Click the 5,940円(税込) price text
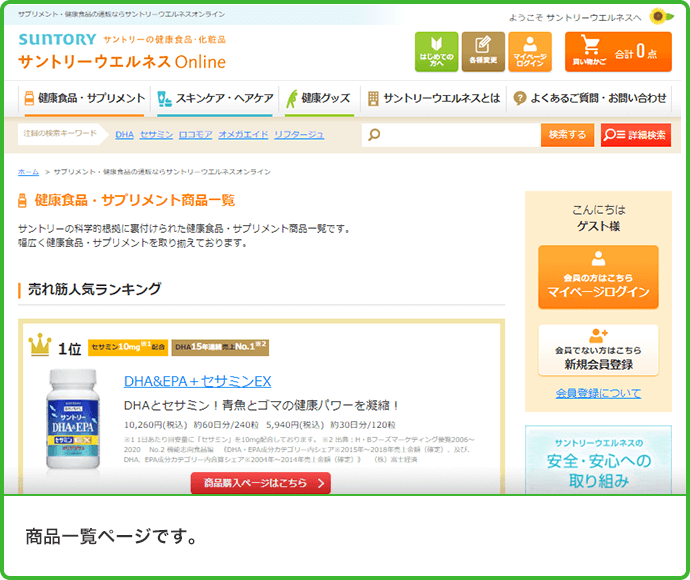The height and width of the screenshot is (580, 690). tap(294, 425)
